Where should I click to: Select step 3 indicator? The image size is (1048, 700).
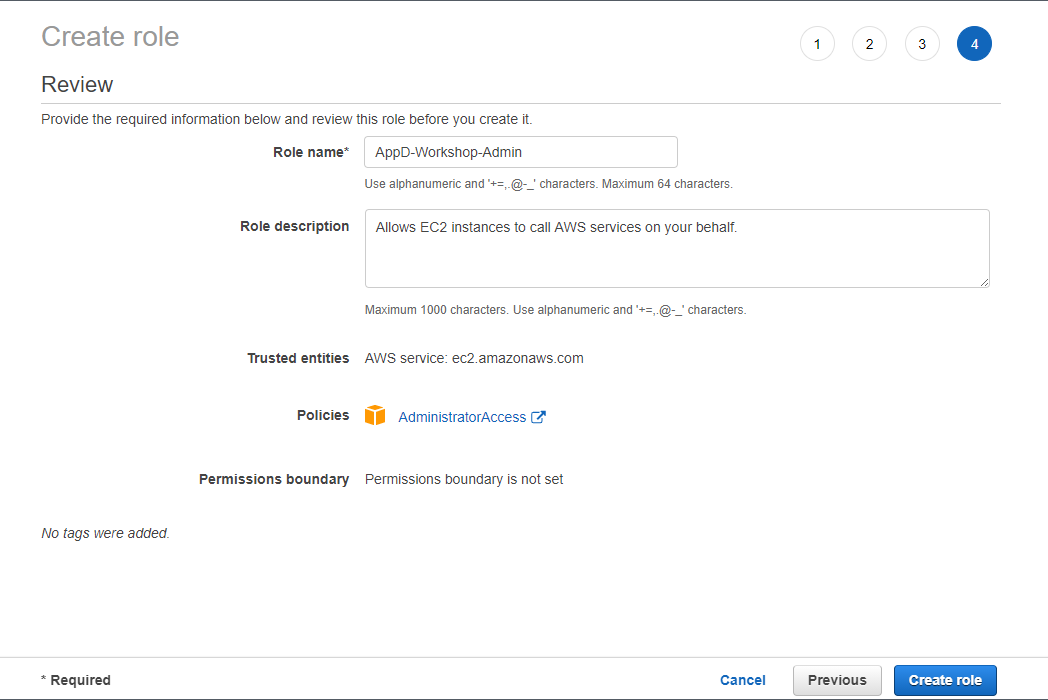[922, 44]
